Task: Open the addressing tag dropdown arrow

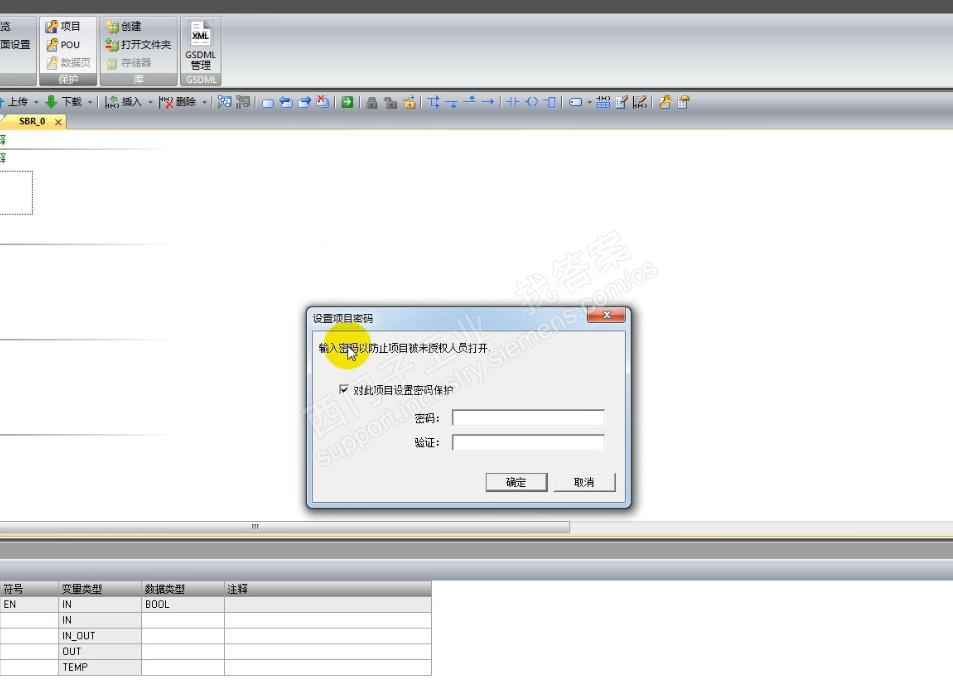Action: 589,102
